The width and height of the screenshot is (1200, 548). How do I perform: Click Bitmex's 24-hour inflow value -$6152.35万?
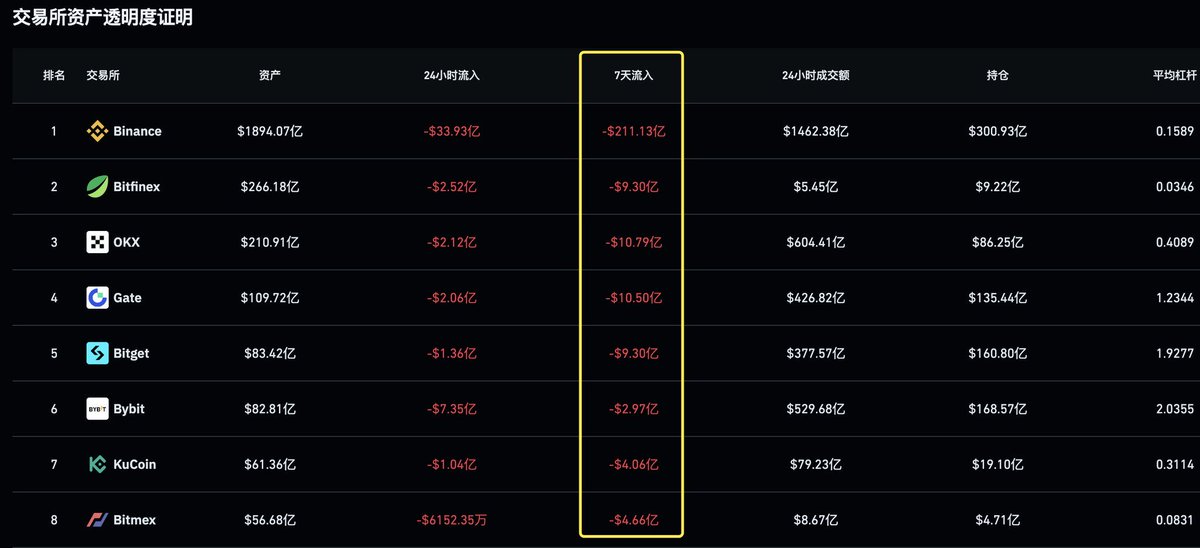pyautogui.click(x=452, y=520)
